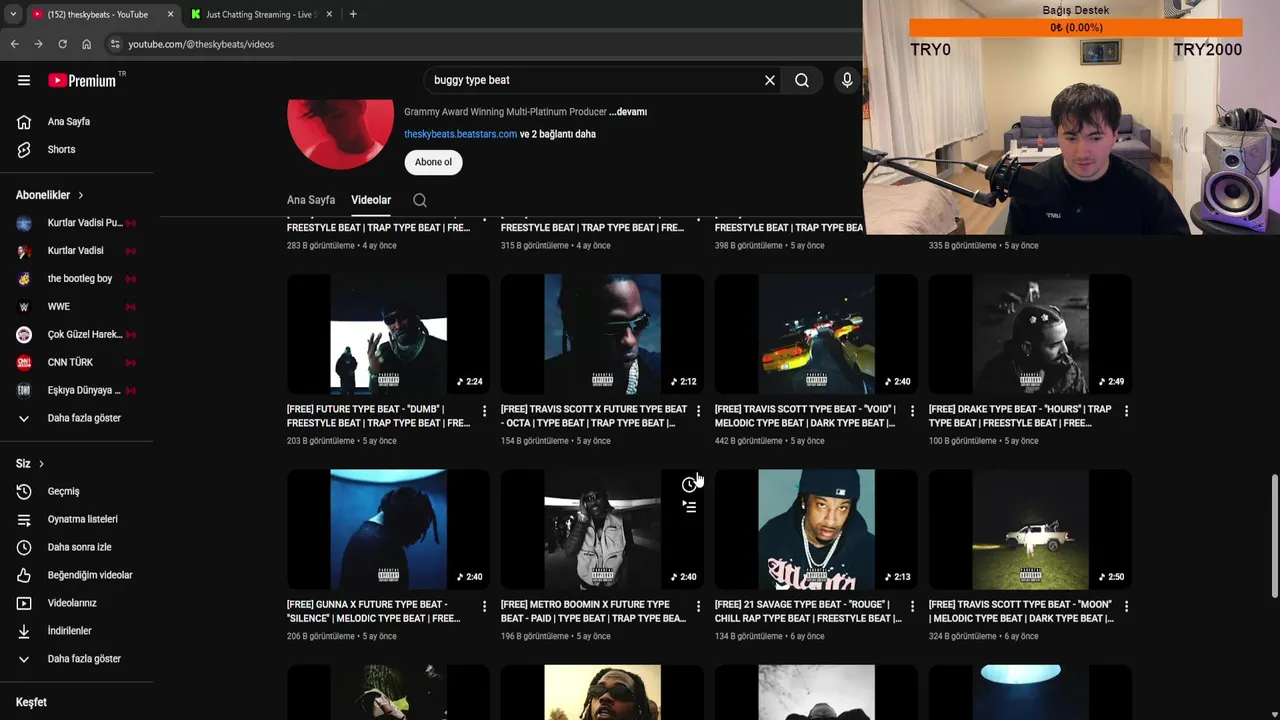Click the magnifier search button
This screenshot has width=1280, height=720.
(x=802, y=80)
